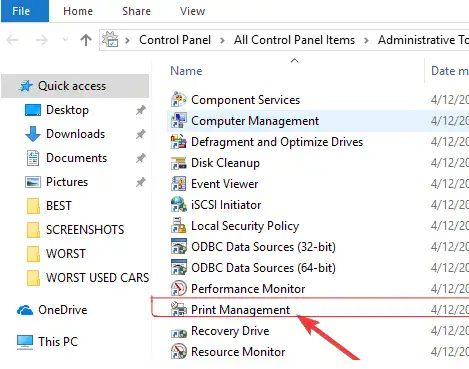Sort by the Name column header
This screenshot has height=369, width=469.
[186, 71]
